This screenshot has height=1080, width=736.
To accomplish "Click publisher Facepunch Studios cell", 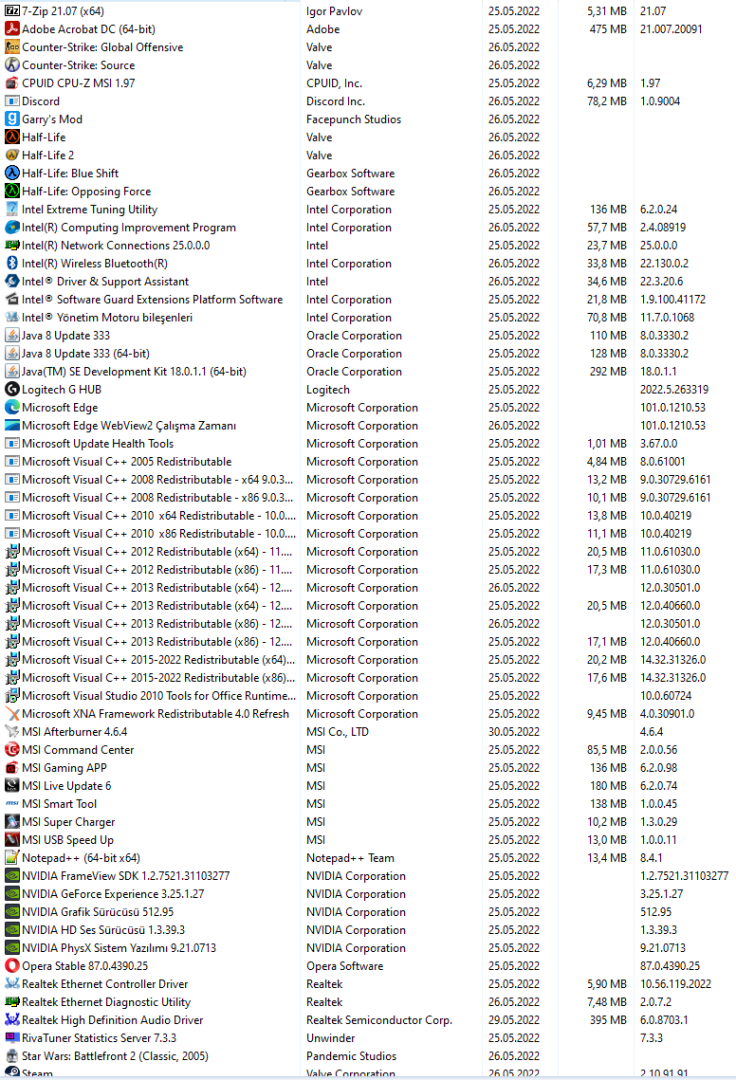I will [354, 119].
